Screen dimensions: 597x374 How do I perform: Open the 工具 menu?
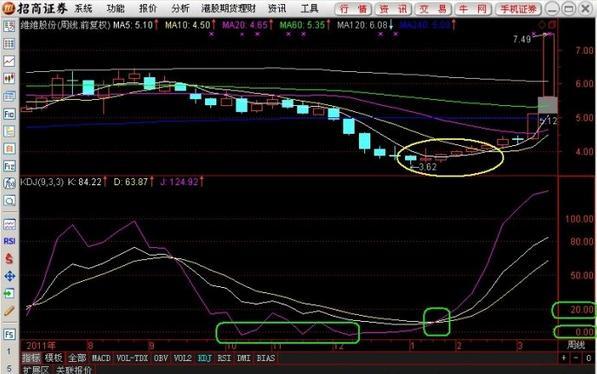(309, 8)
